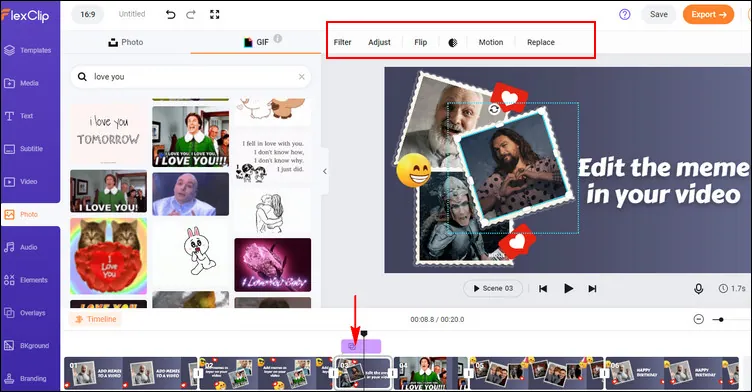The width and height of the screenshot is (752, 392).
Task: Toggle the Timeline view button
Action: pyautogui.click(x=95, y=319)
